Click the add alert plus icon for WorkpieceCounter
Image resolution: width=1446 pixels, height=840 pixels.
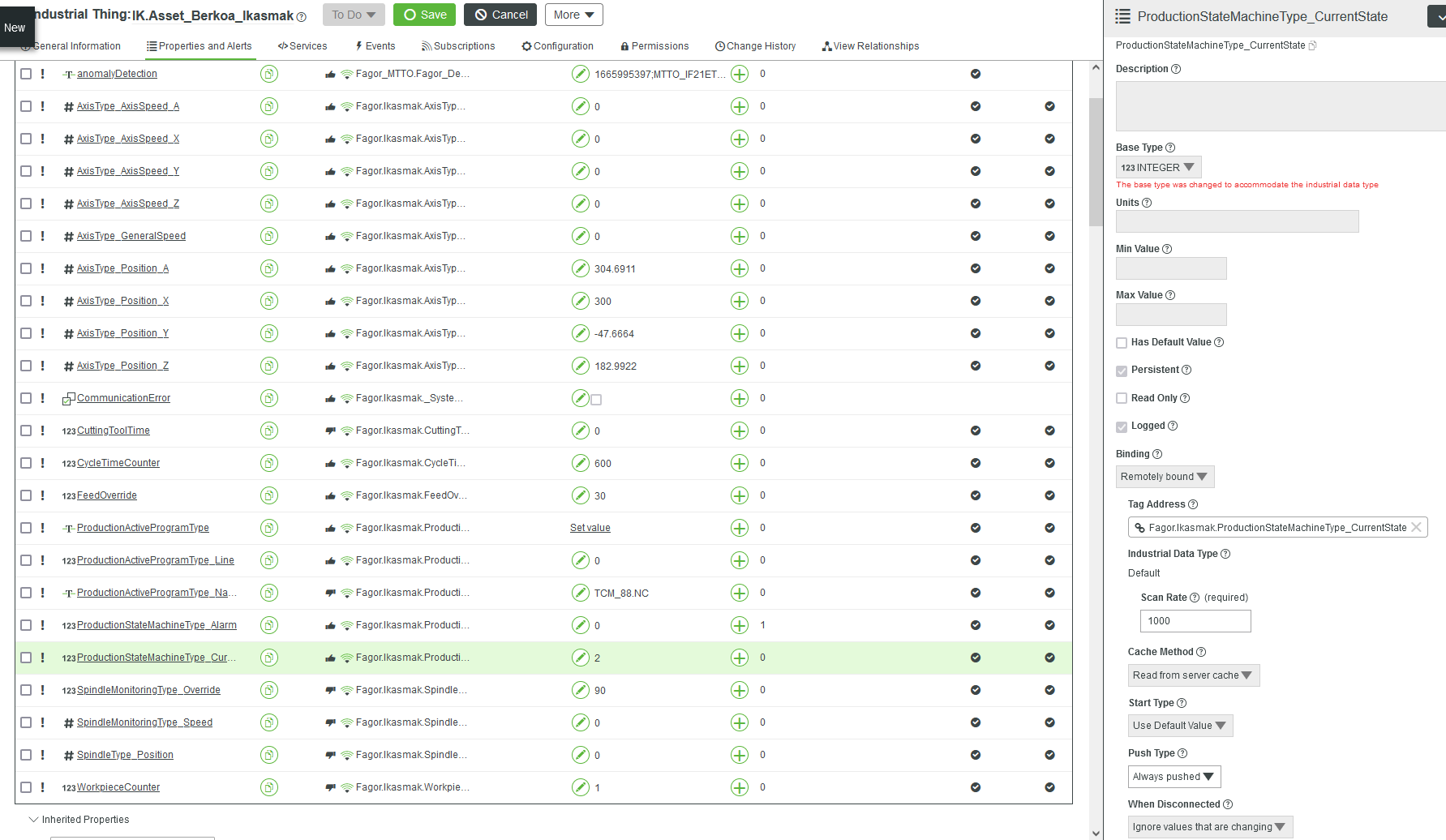click(739, 786)
